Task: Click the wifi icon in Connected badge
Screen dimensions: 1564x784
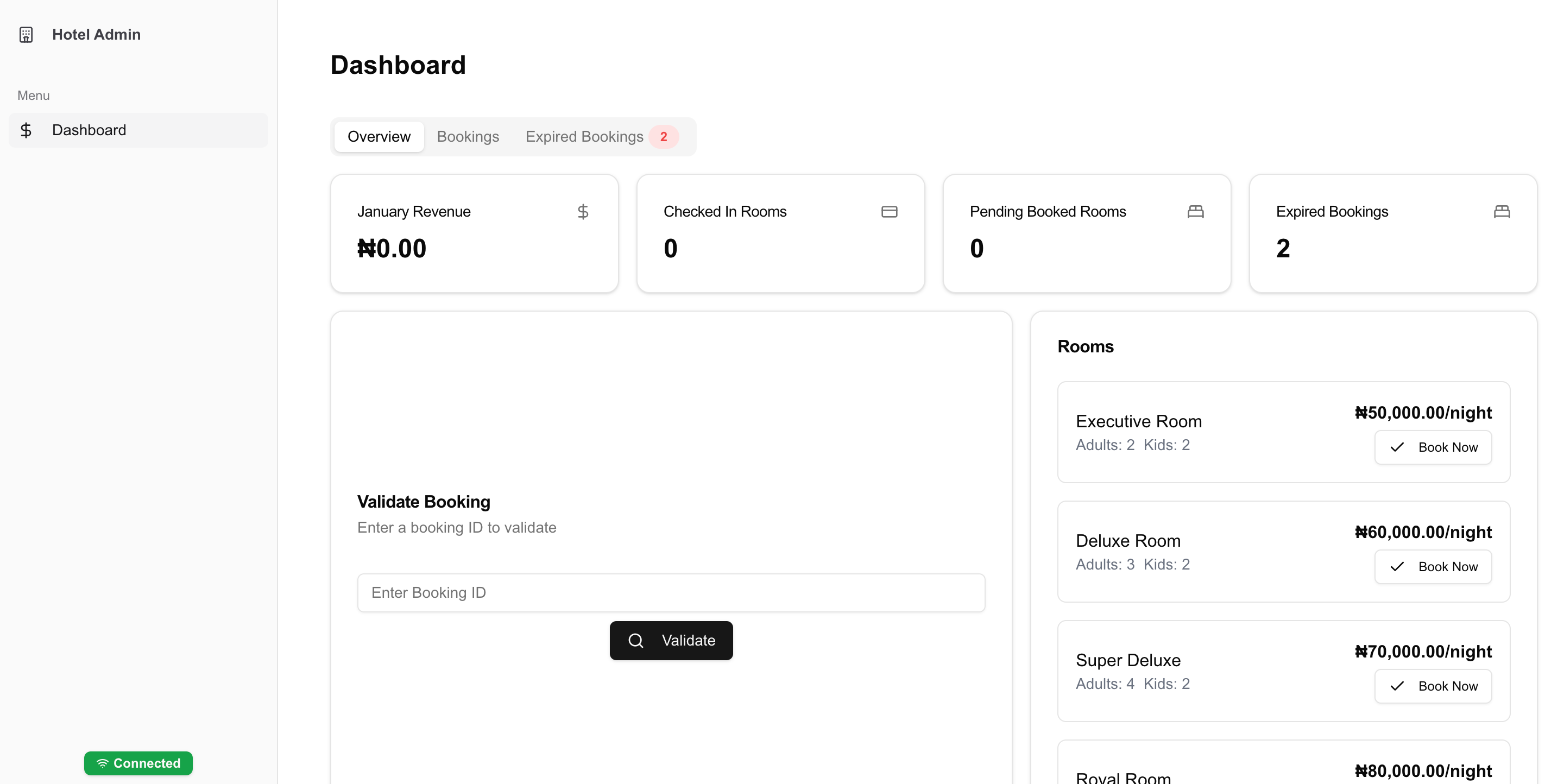Action: click(102, 763)
